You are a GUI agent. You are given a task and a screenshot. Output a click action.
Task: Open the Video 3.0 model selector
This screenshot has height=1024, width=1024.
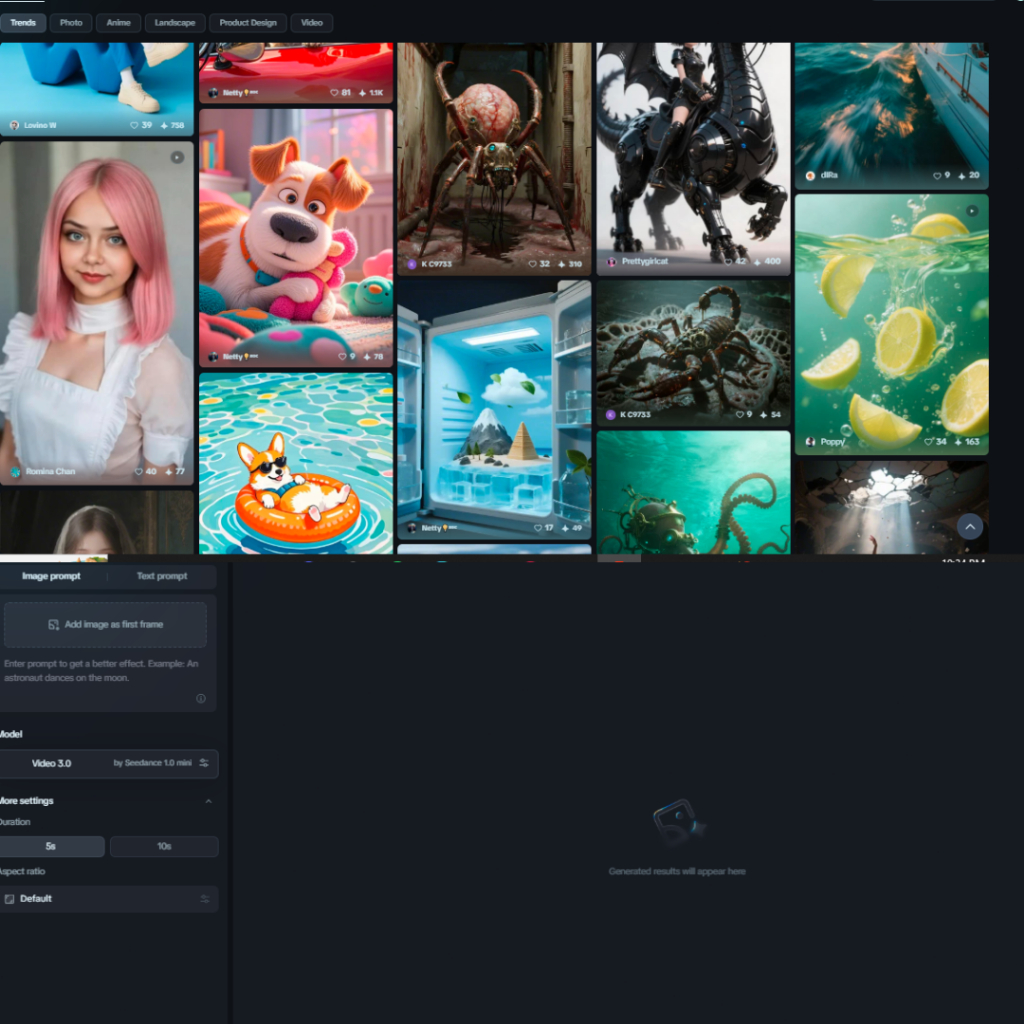108,763
